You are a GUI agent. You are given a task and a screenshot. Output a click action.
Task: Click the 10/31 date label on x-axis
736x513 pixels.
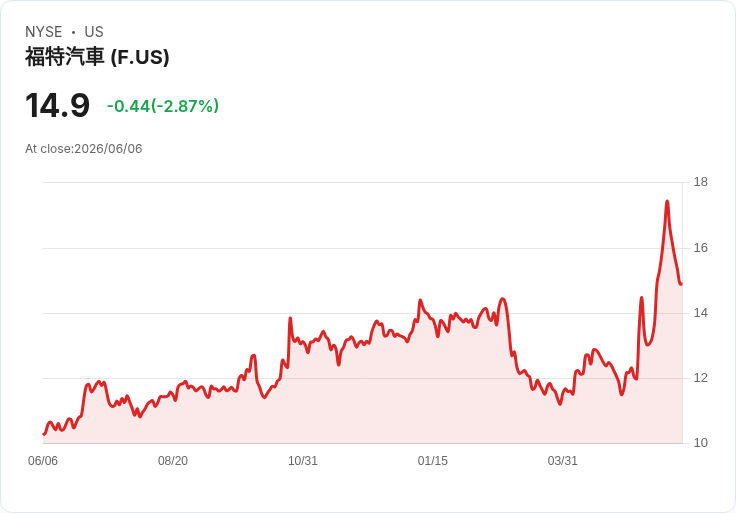303,461
